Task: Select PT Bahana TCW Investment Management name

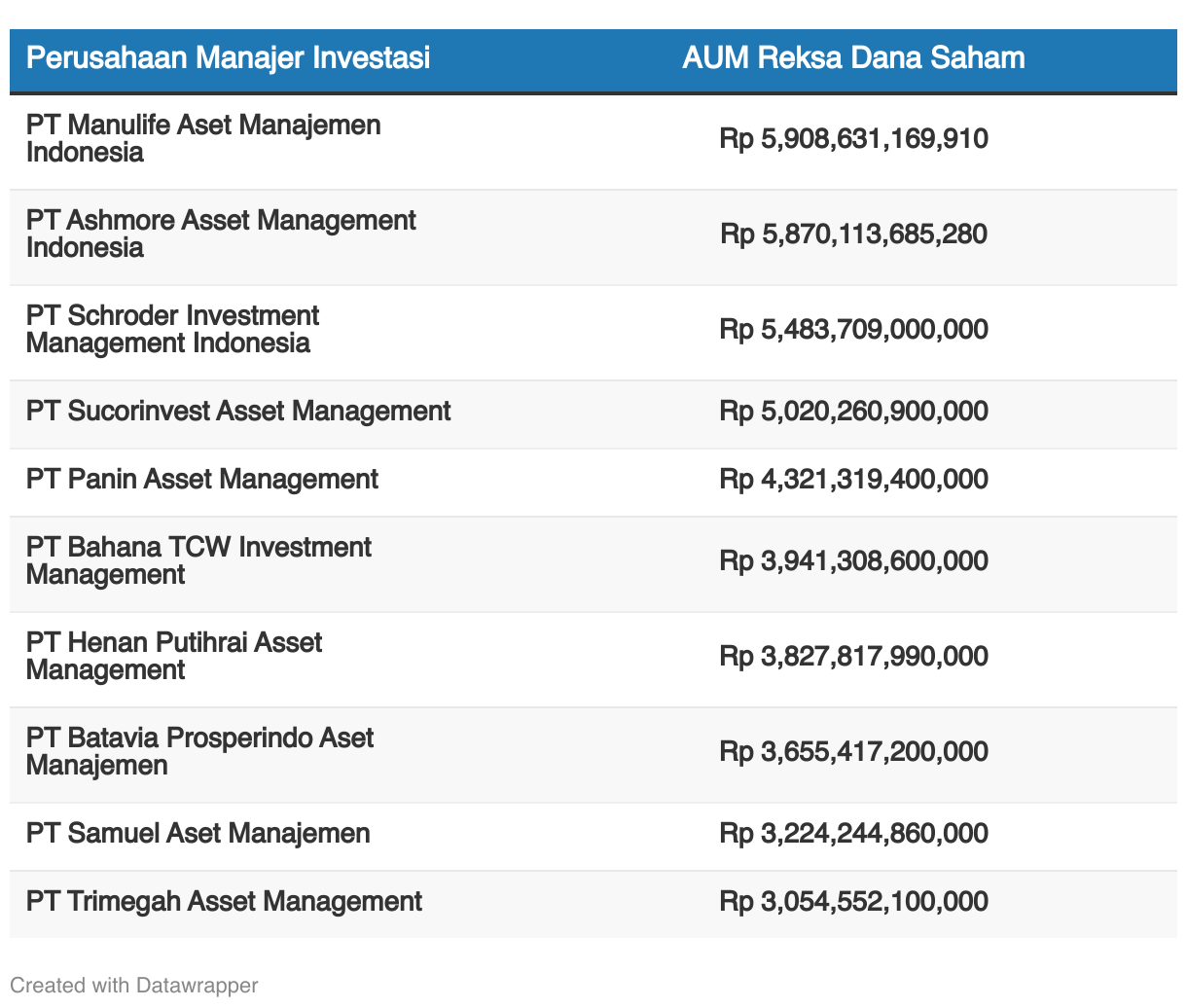Action: pyautogui.click(x=198, y=561)
